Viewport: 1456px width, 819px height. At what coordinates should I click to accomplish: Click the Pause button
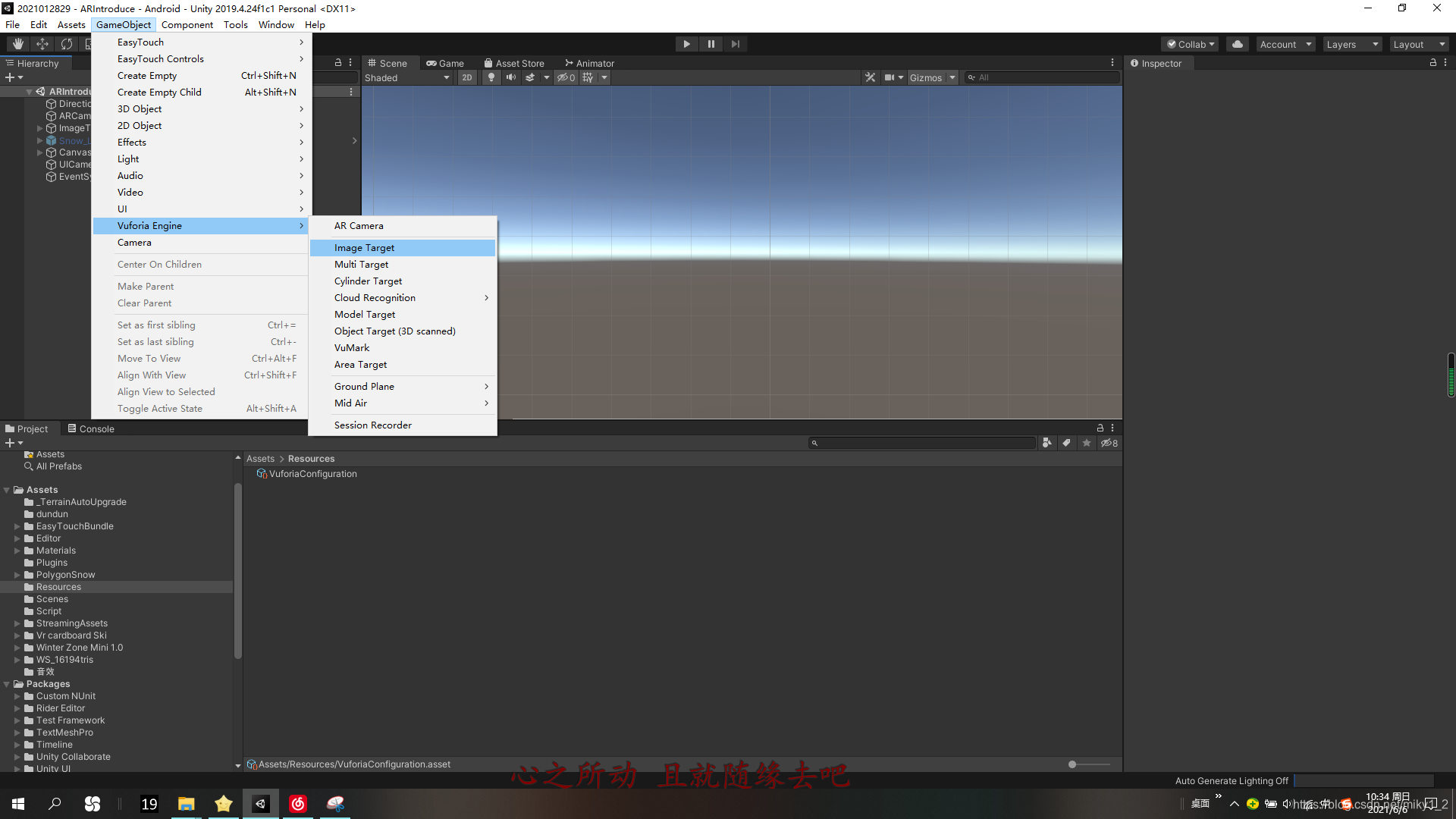pyautogui.click(x=711, y=44)
